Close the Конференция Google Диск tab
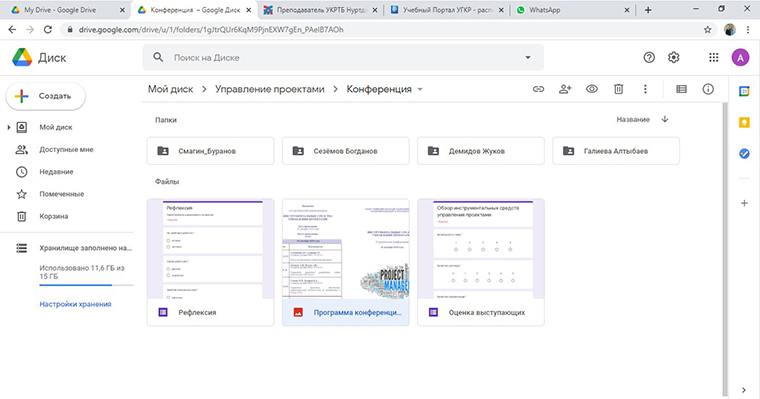Screen dimensions: 760x399 pos(249,10)
